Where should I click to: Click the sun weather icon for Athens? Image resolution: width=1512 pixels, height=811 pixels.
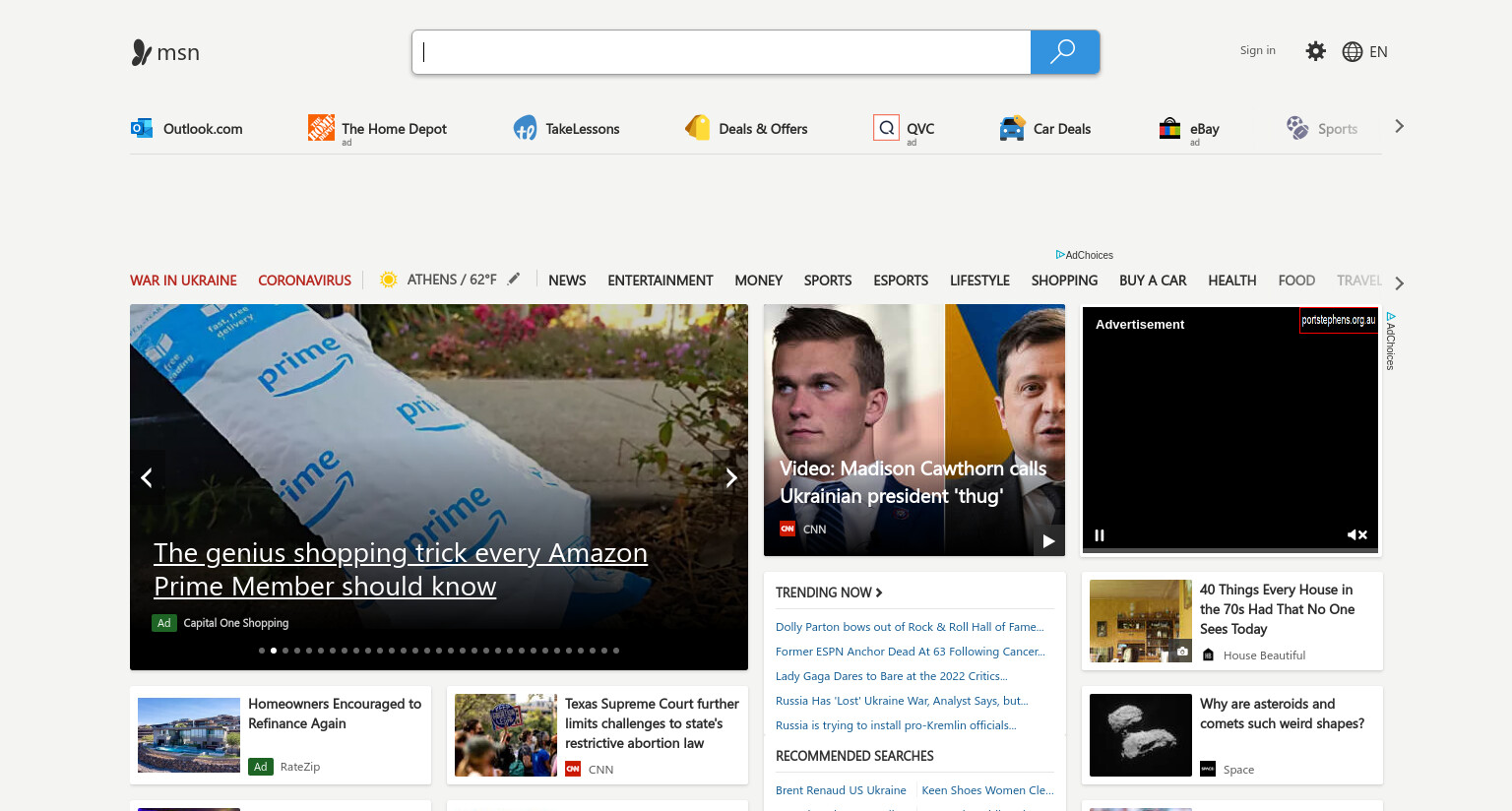click(x=389, y=280)
